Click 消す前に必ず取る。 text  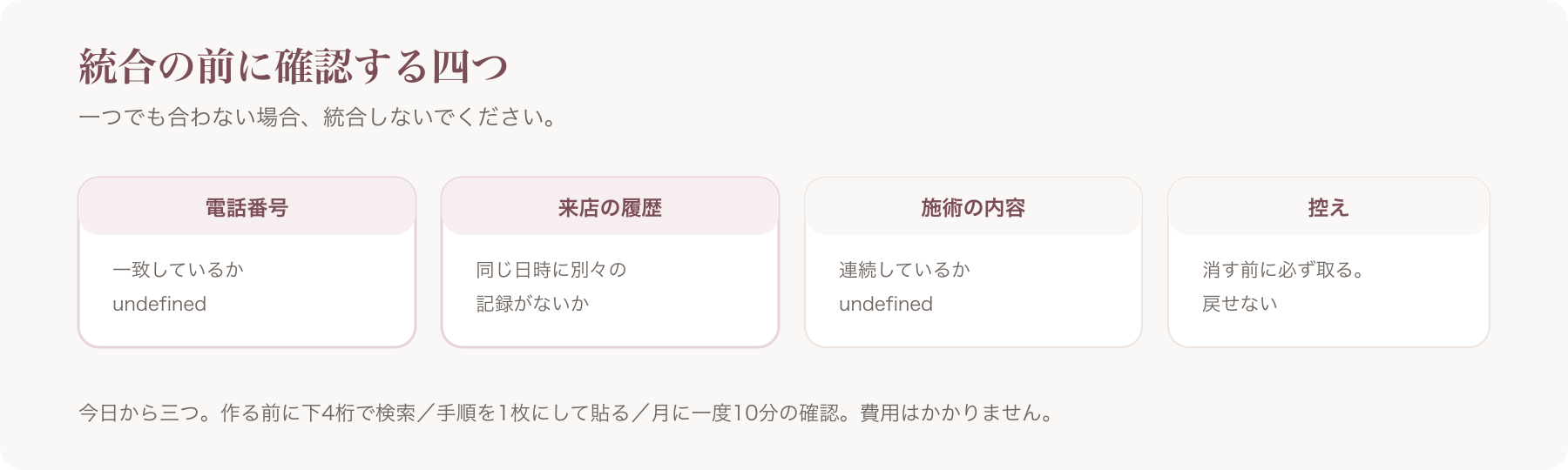tap(1284, 270)
